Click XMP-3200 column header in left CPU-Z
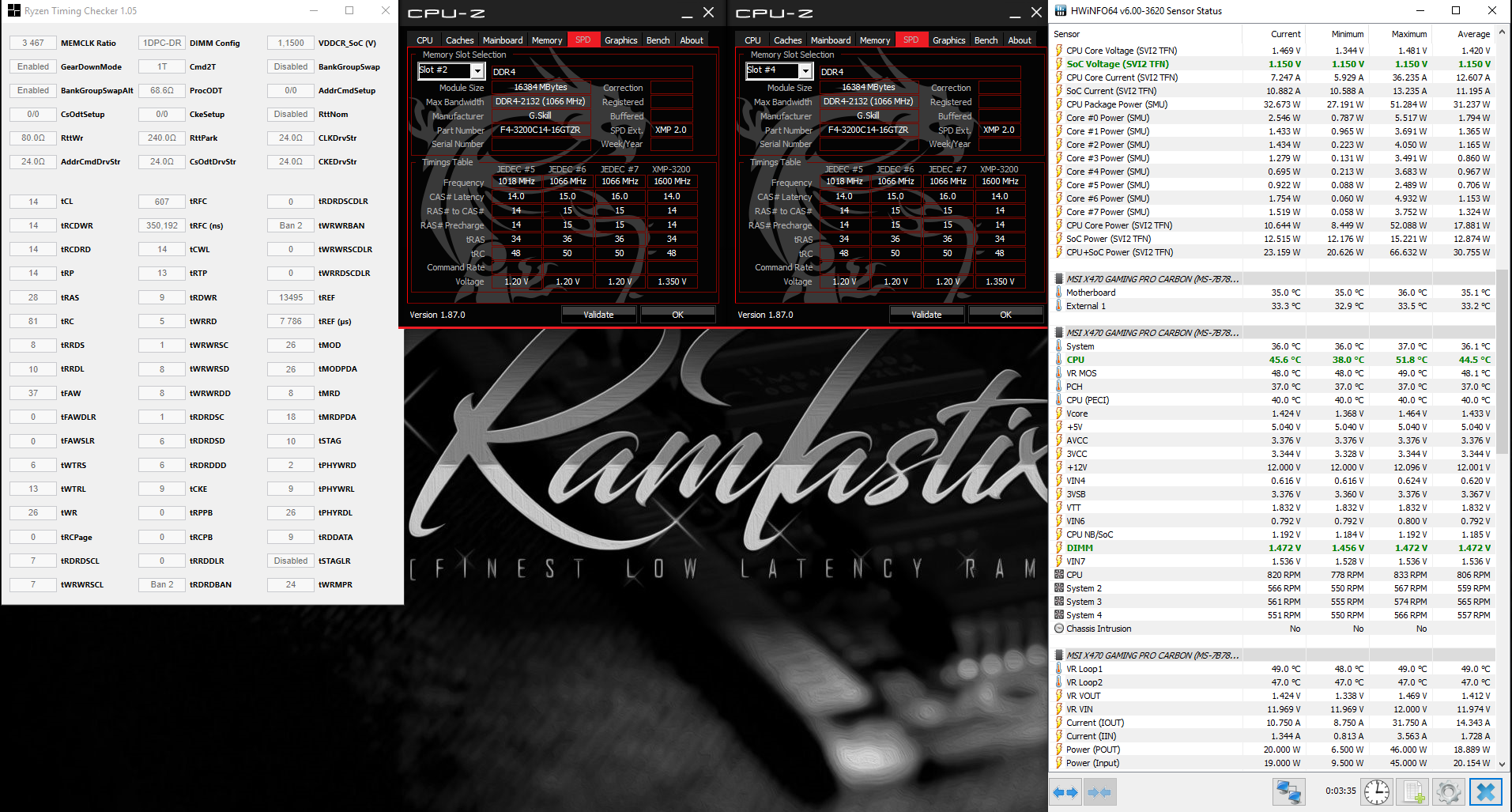 [671, 169]
